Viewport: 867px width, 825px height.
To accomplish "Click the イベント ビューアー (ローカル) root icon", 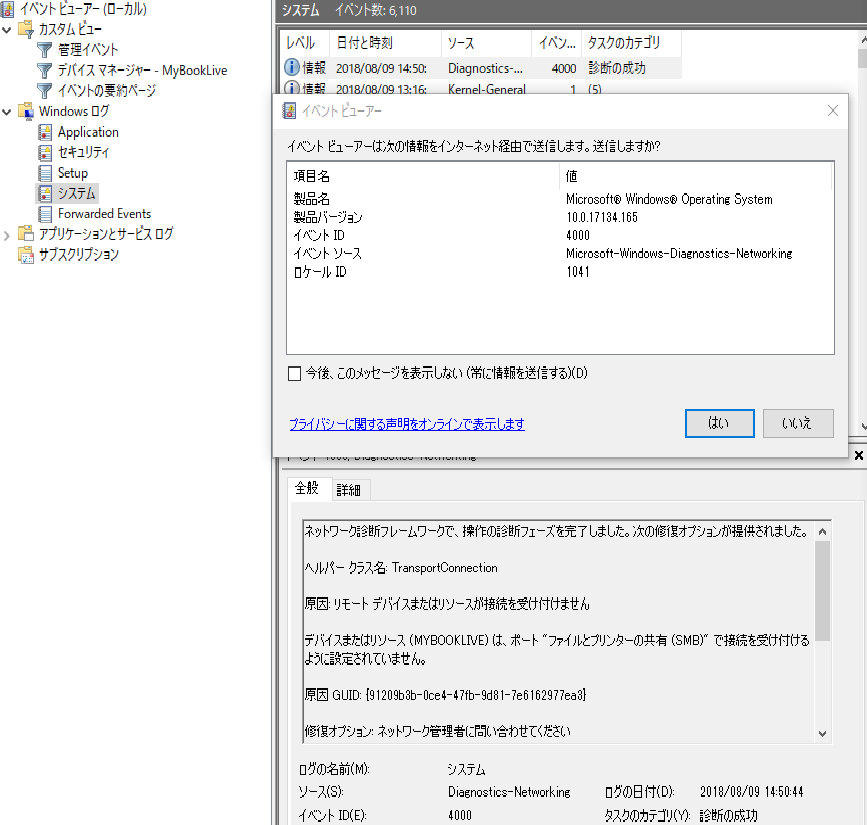I will point(8,9).
